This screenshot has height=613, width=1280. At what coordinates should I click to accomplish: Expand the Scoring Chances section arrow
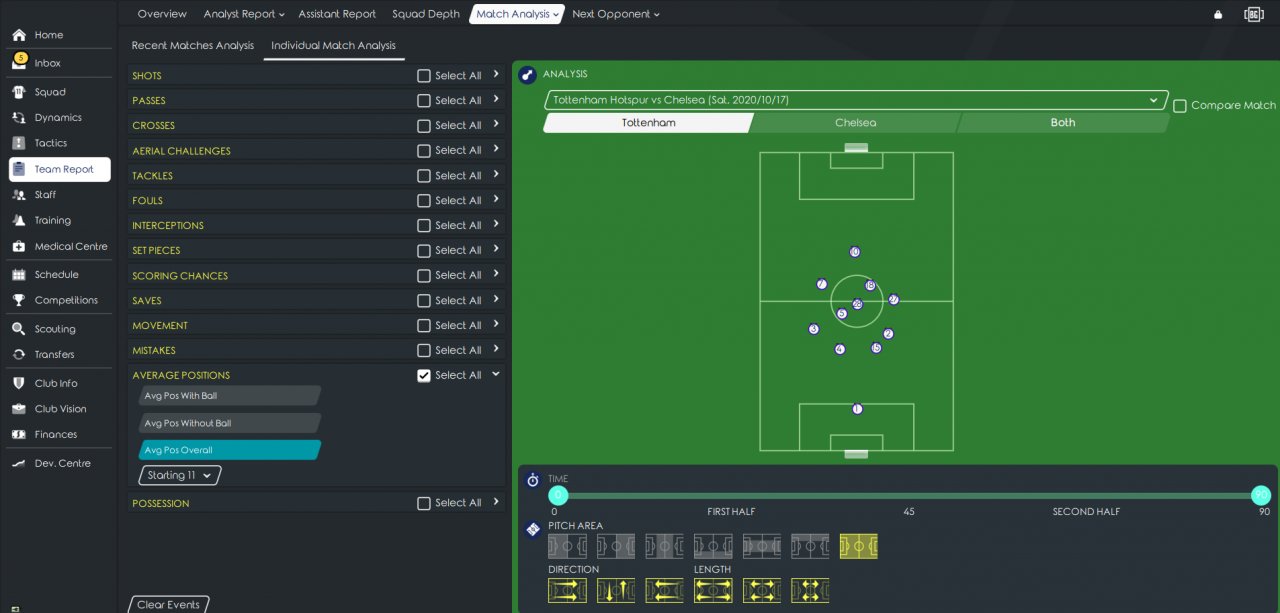[x=496, y=275]
